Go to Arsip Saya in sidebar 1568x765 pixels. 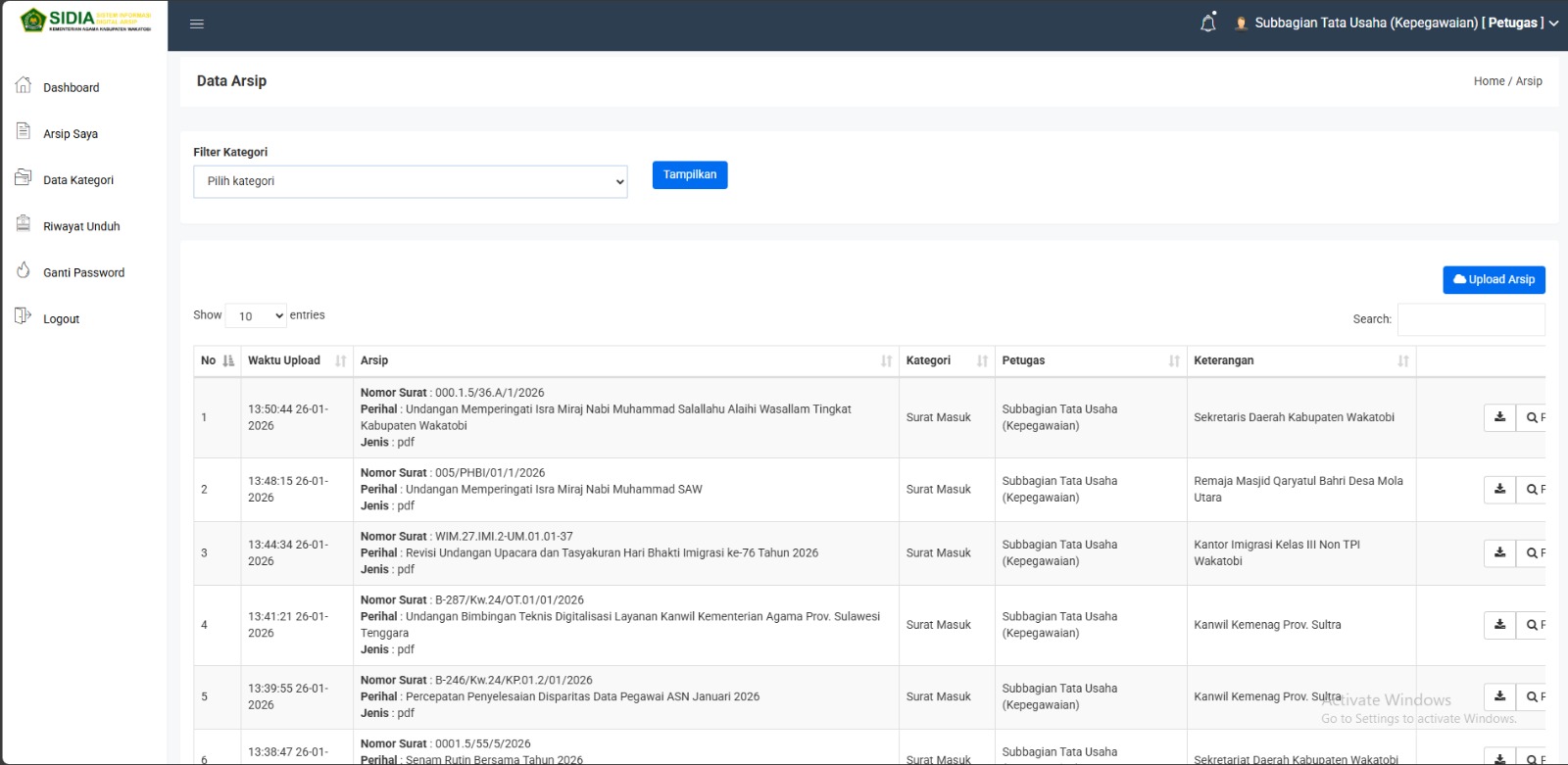[x=71, y=134]
